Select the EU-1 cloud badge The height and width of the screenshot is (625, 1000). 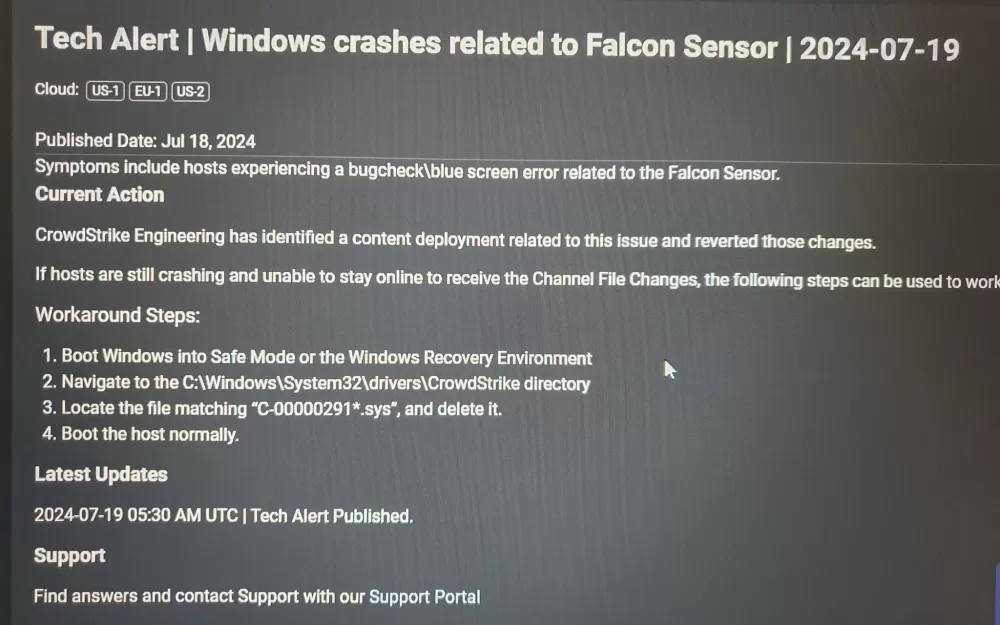[x=148, y=92]
